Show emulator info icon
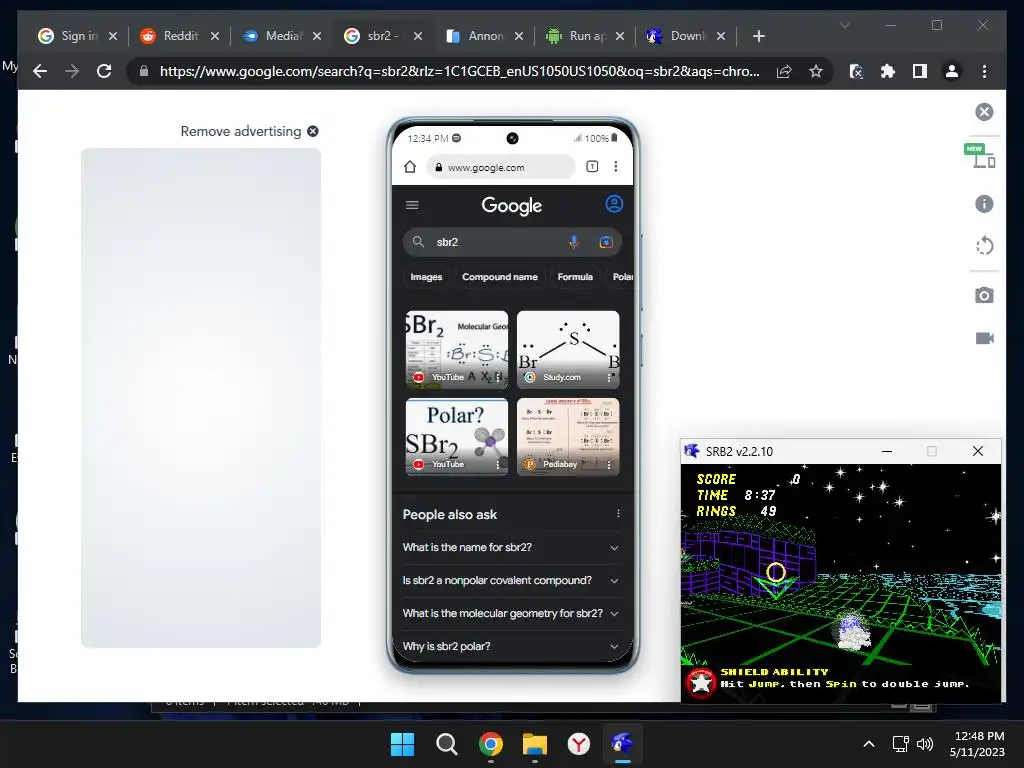The width and height of the screenshot is (1024, 768). tap(984, 204)
